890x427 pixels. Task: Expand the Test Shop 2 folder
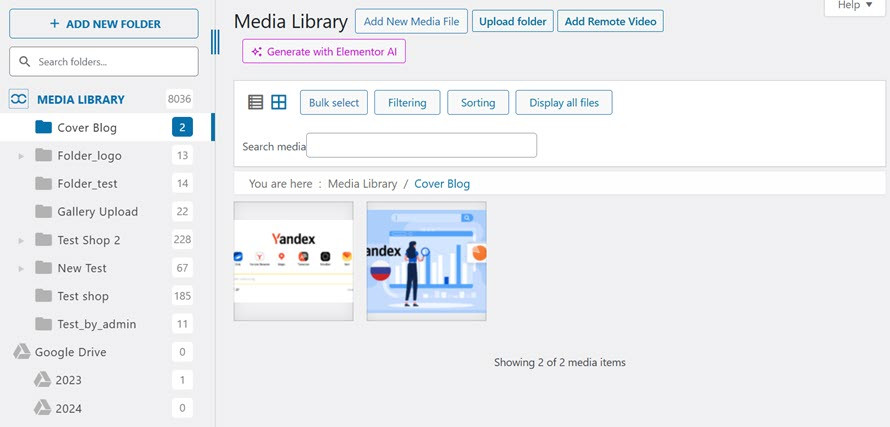21,240
